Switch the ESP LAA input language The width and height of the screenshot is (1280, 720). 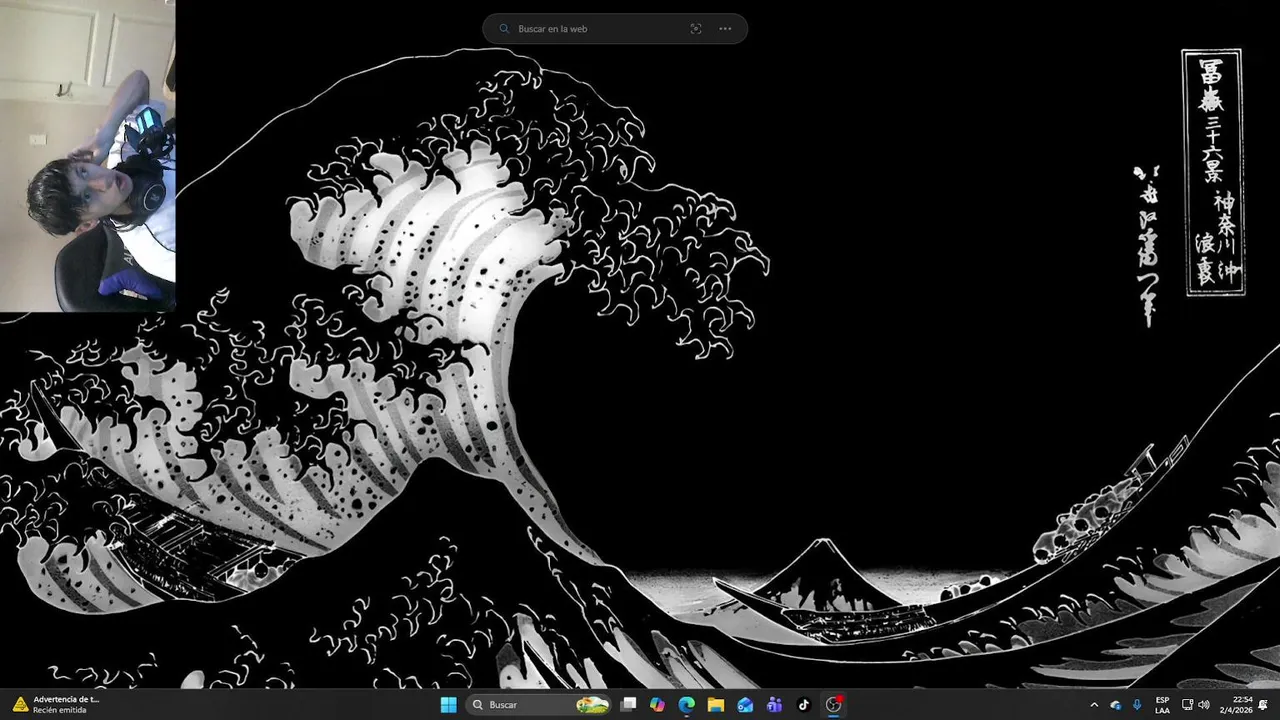click(x=1162, y=705)
